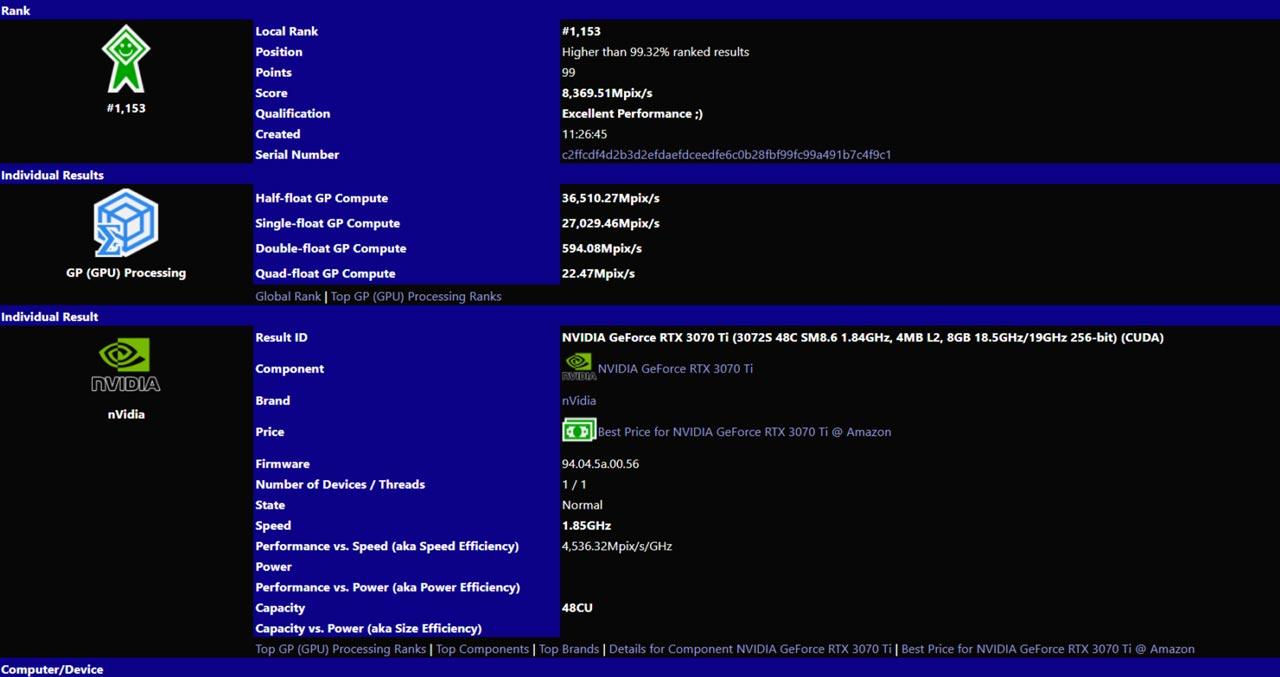Screen dimensions: 1280x677
Task: Click the Created time 11:26:45
Action: [585, 134]
